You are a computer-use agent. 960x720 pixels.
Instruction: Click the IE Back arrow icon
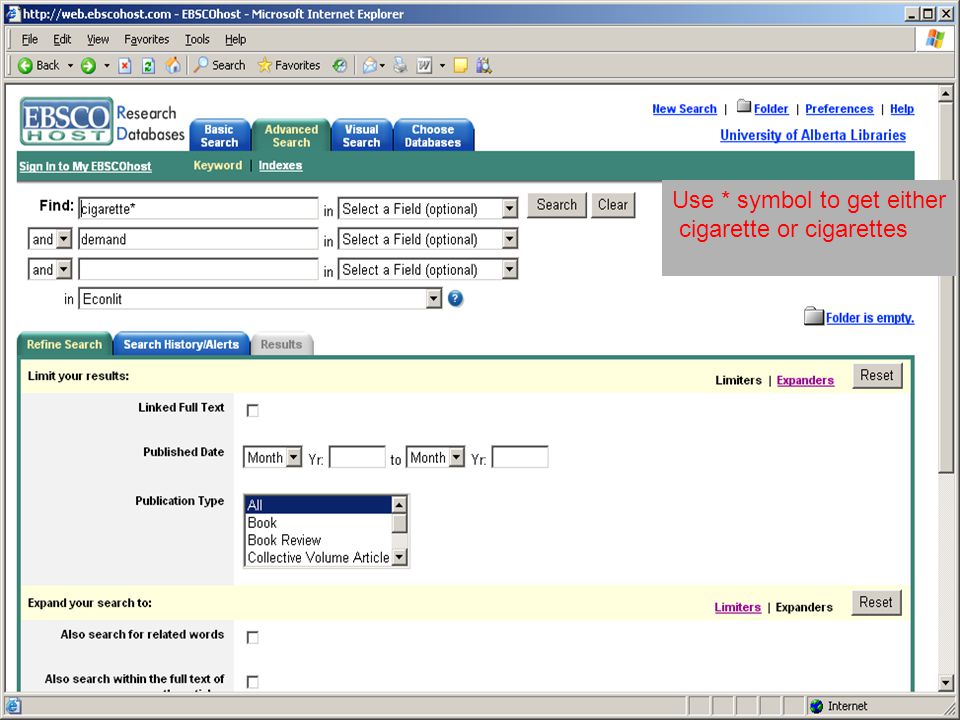tap(25, 66)
